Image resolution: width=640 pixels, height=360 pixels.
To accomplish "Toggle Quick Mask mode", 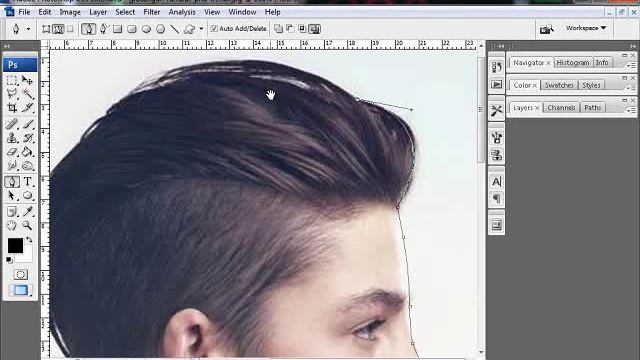I will (21, 274).
